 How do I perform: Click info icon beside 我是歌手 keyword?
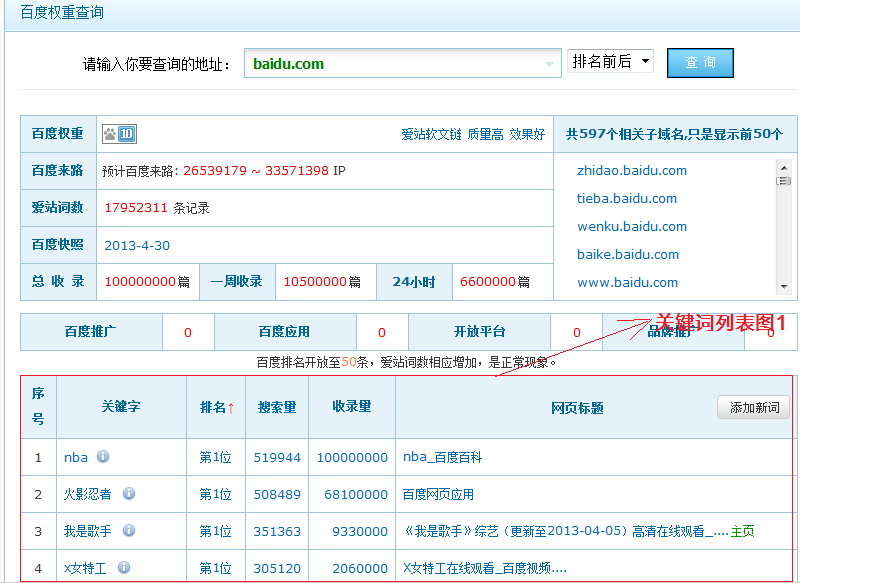click(128, 531)
